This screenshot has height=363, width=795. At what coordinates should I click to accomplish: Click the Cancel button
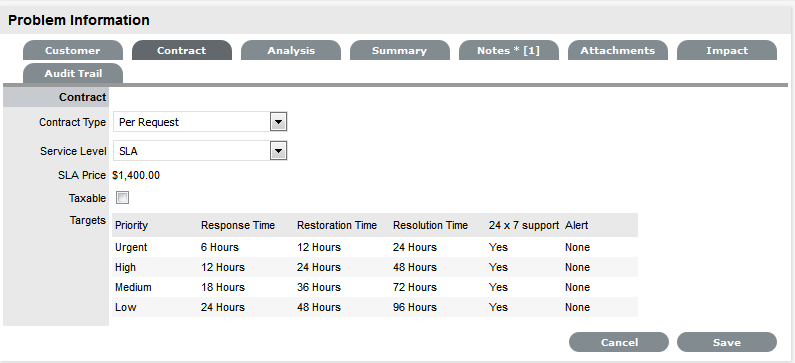click(619, 342)
